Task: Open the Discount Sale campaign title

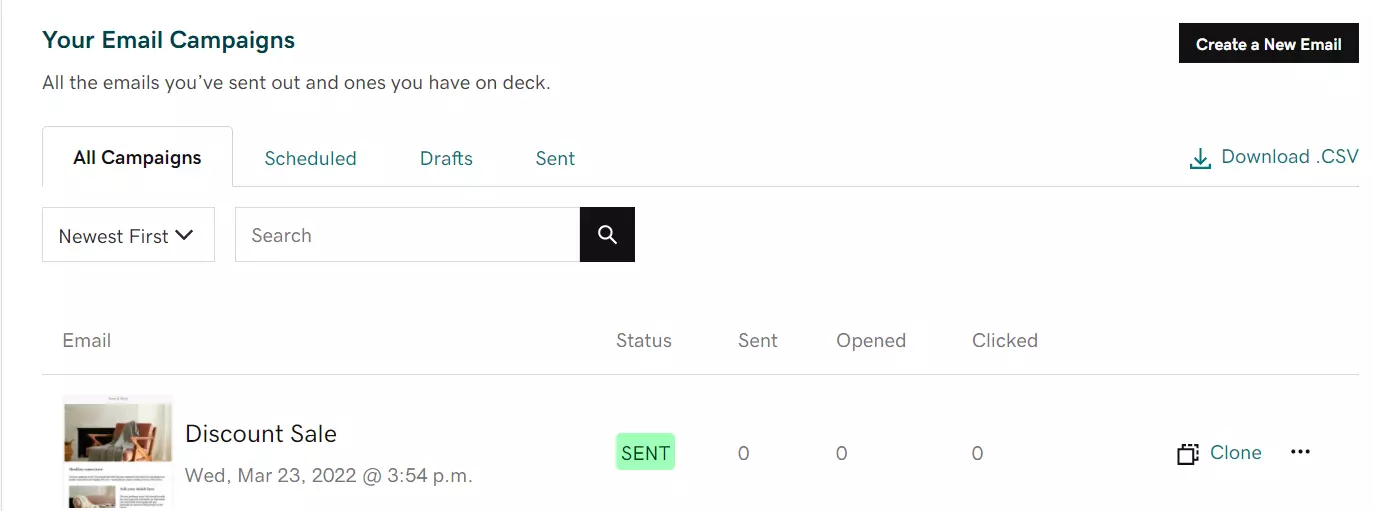Action: (261, 434)
